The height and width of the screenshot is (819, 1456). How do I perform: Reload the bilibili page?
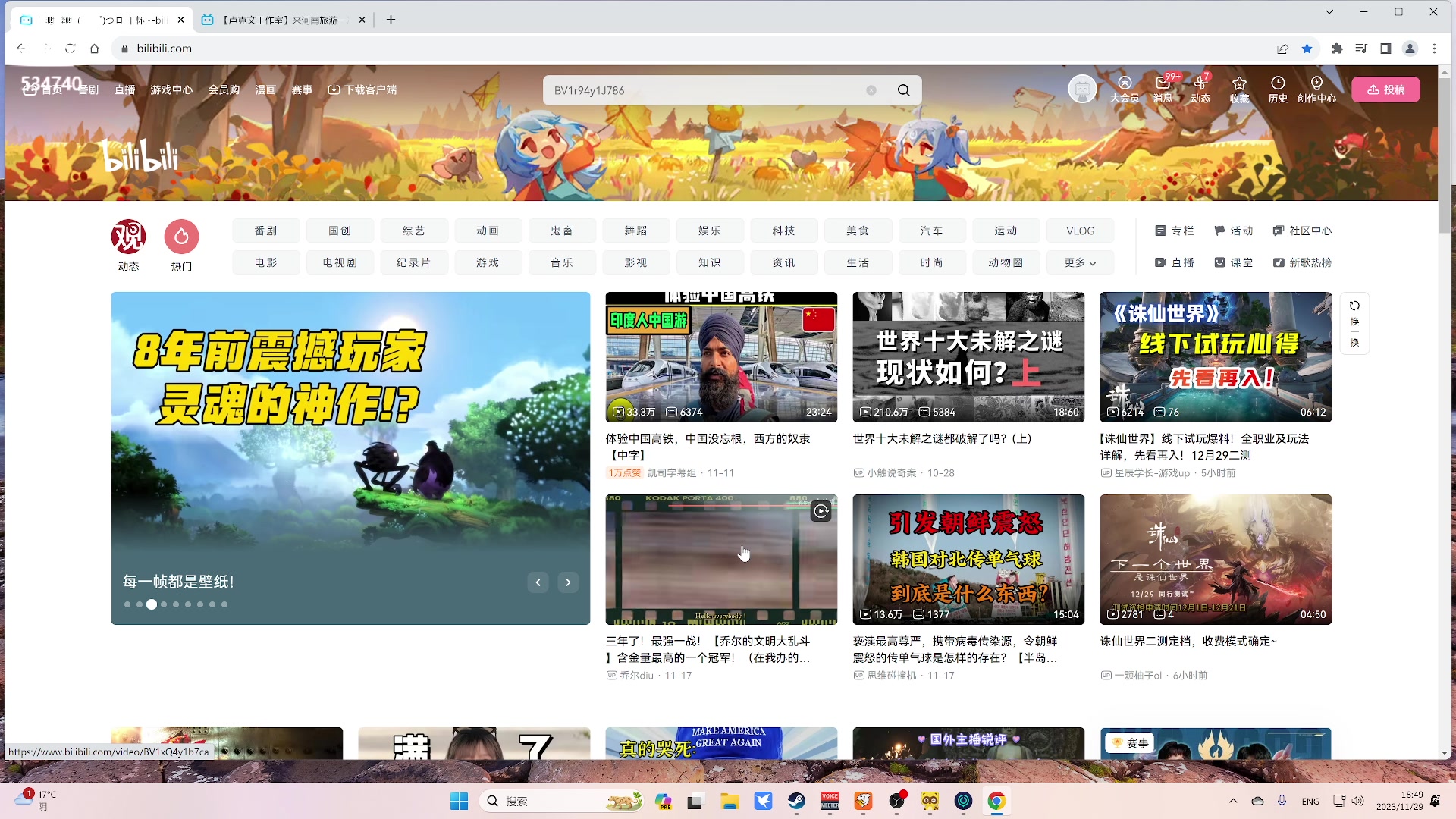(70, 49)
